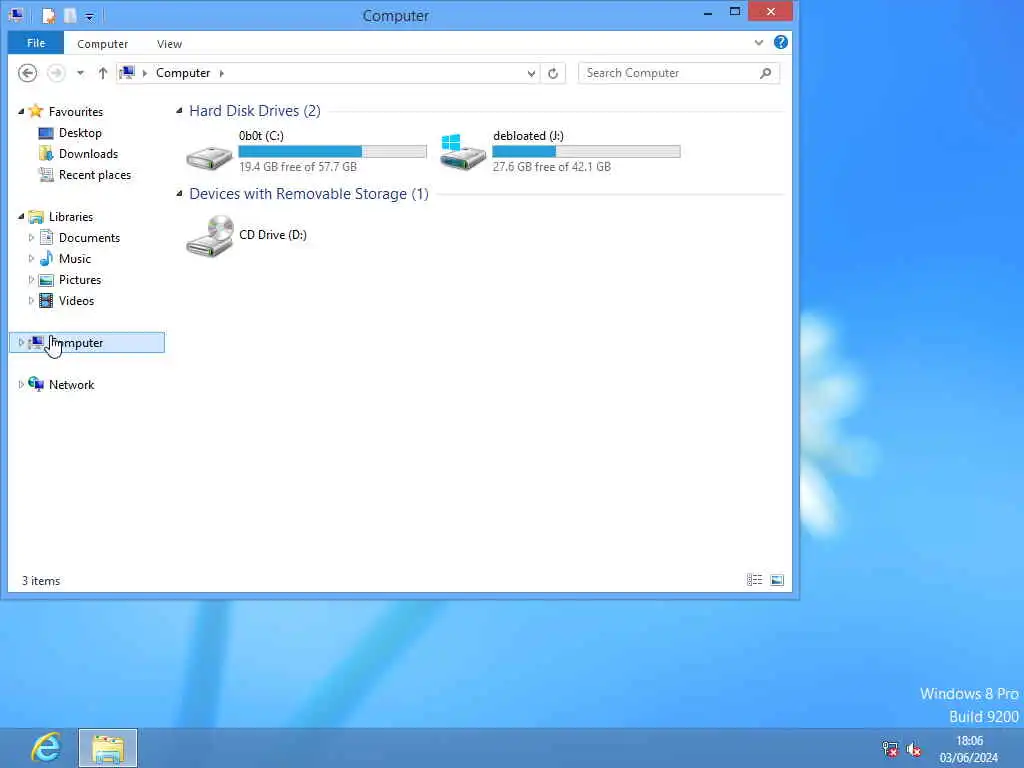Viewport: 1024px width, 768px height.
Task: Refresh the Computer view
Action: click(x=553, y=74)
